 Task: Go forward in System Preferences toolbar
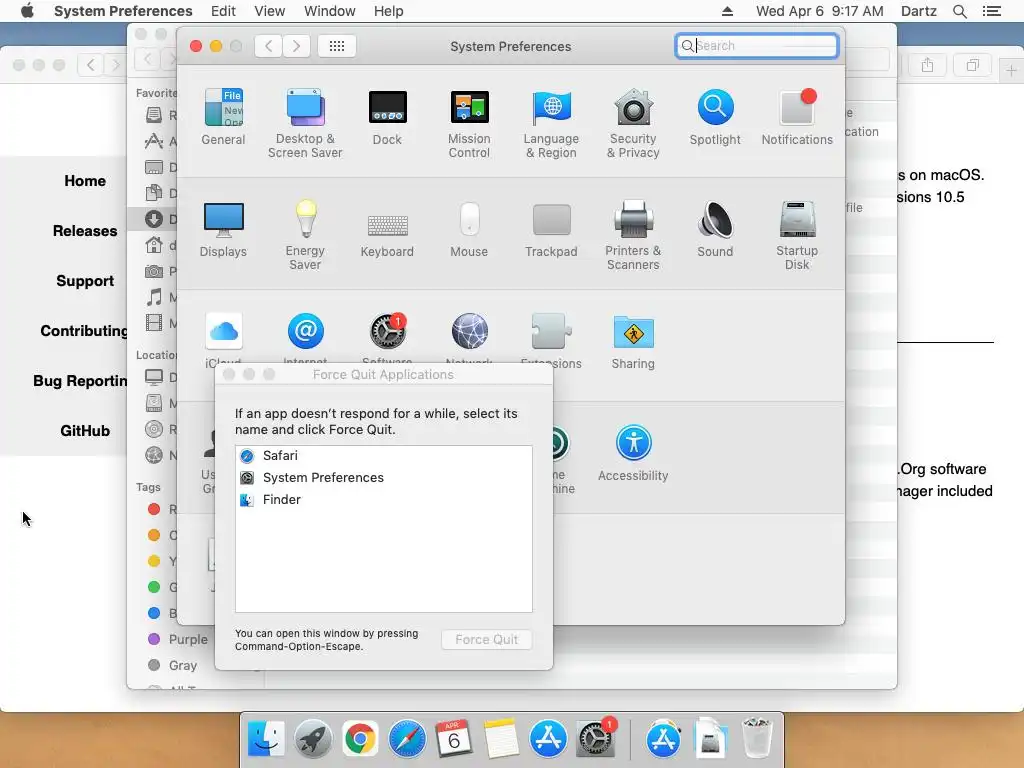point(296,46)
